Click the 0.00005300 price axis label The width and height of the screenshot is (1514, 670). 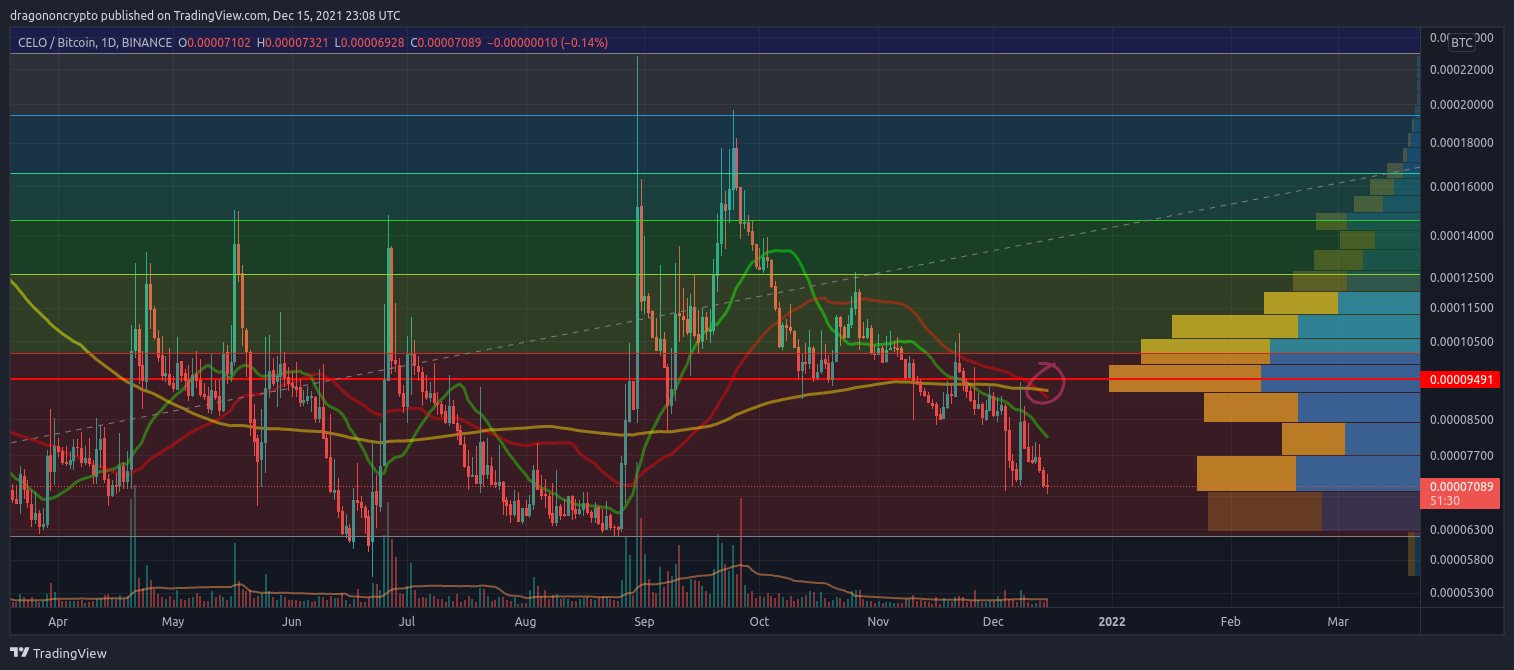pos(1461,593)
